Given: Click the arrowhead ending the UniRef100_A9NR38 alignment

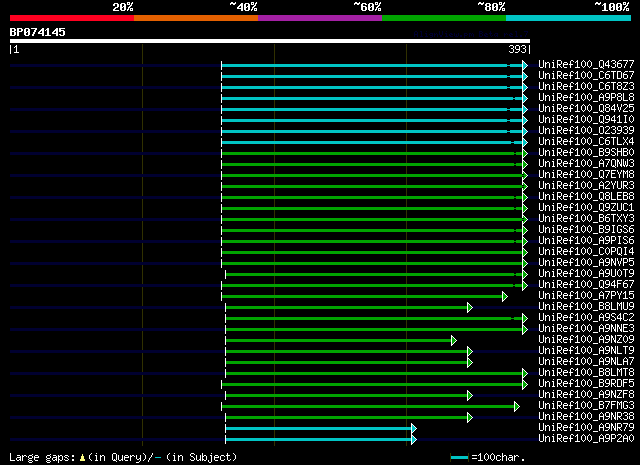Looking at the screenshot, I should (470, 418).
